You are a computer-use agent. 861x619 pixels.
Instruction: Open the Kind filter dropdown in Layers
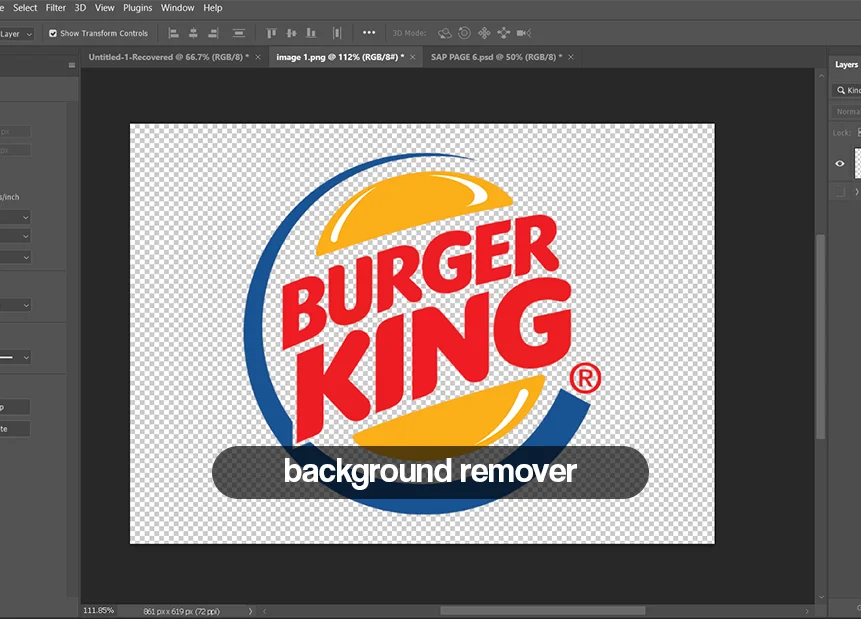[x=848, y=90]
